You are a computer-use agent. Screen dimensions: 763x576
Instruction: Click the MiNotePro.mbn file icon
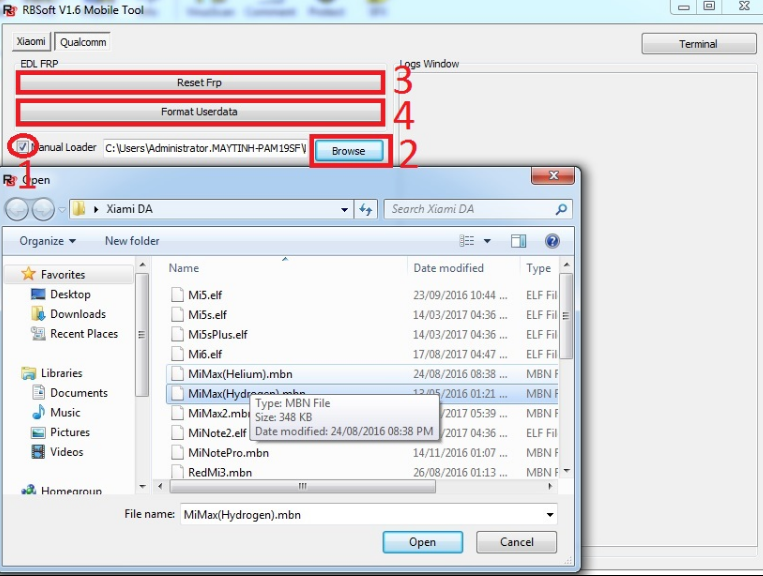click(178, 452)
